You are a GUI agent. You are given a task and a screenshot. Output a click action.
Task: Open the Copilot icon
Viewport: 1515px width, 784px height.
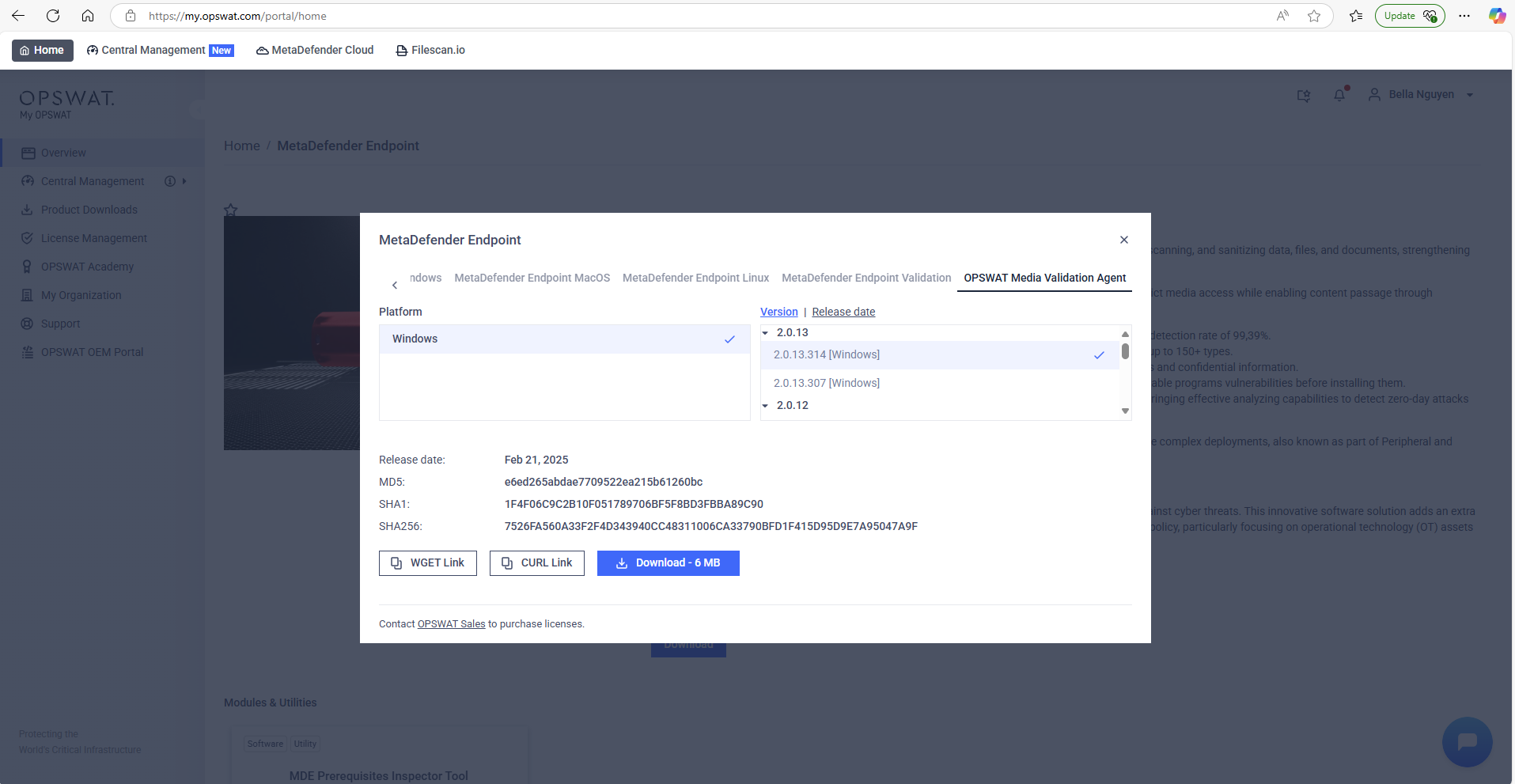(1497, 16)
